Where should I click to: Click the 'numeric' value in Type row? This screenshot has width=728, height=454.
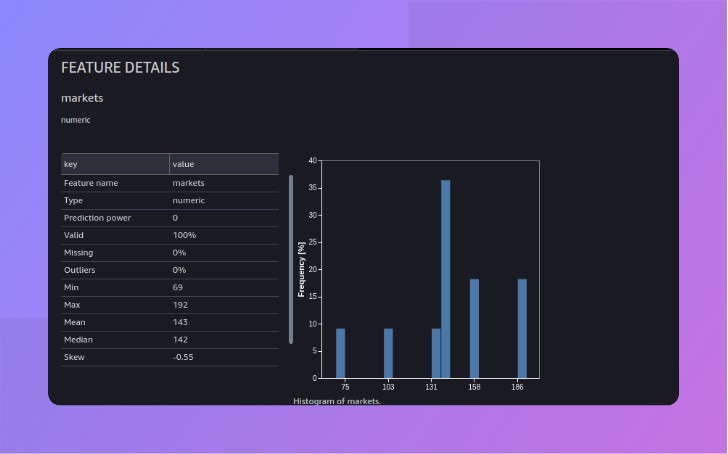coord(188,201)
